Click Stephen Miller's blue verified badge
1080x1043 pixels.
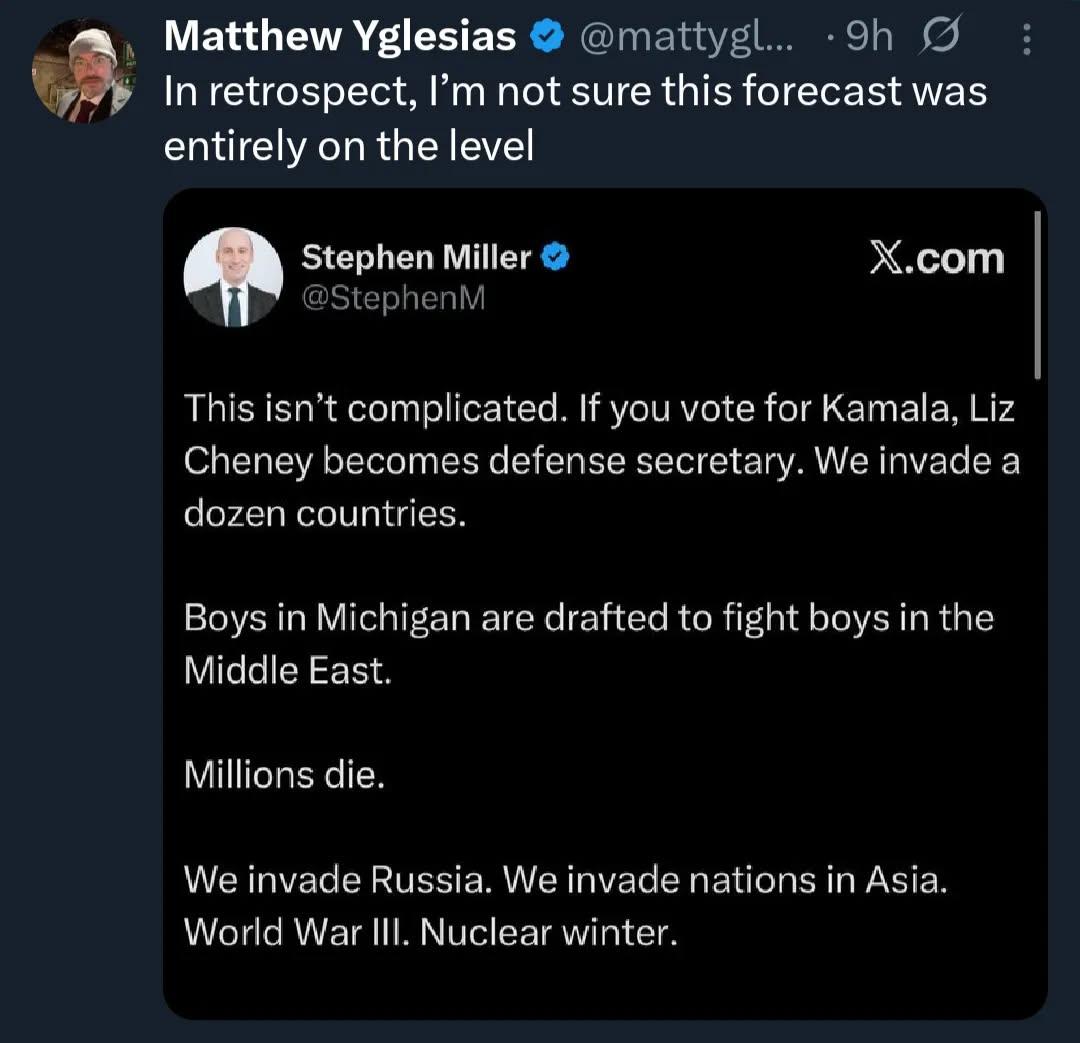pyautogui.click(x=556, y=258)
